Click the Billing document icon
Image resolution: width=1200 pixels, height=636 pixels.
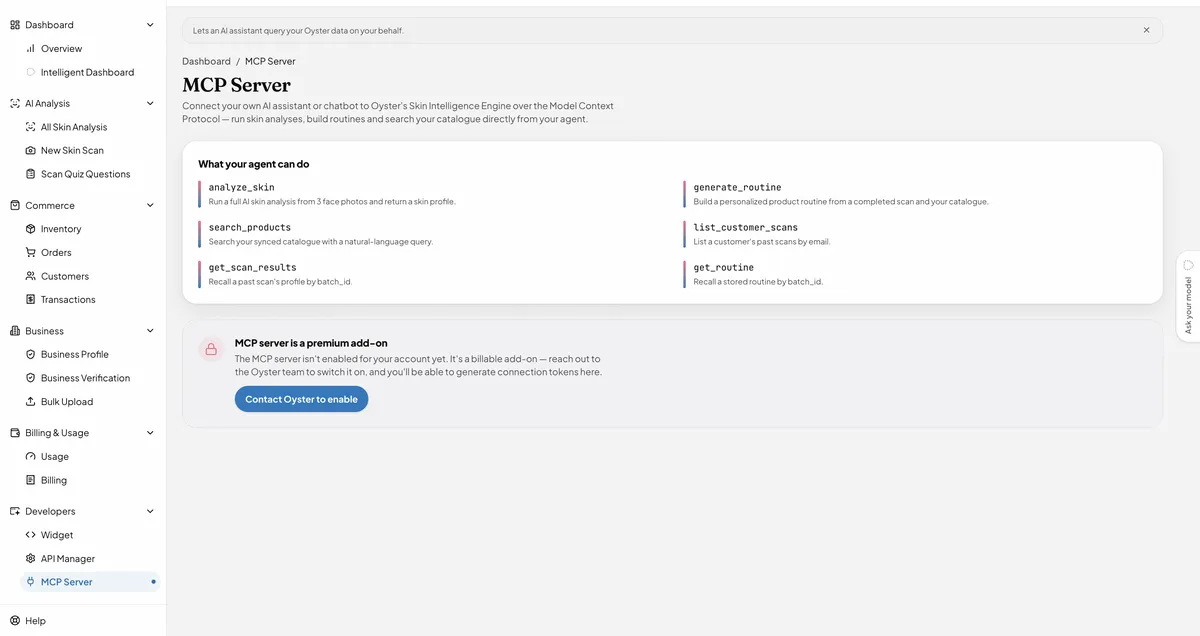tap(30, 480)
